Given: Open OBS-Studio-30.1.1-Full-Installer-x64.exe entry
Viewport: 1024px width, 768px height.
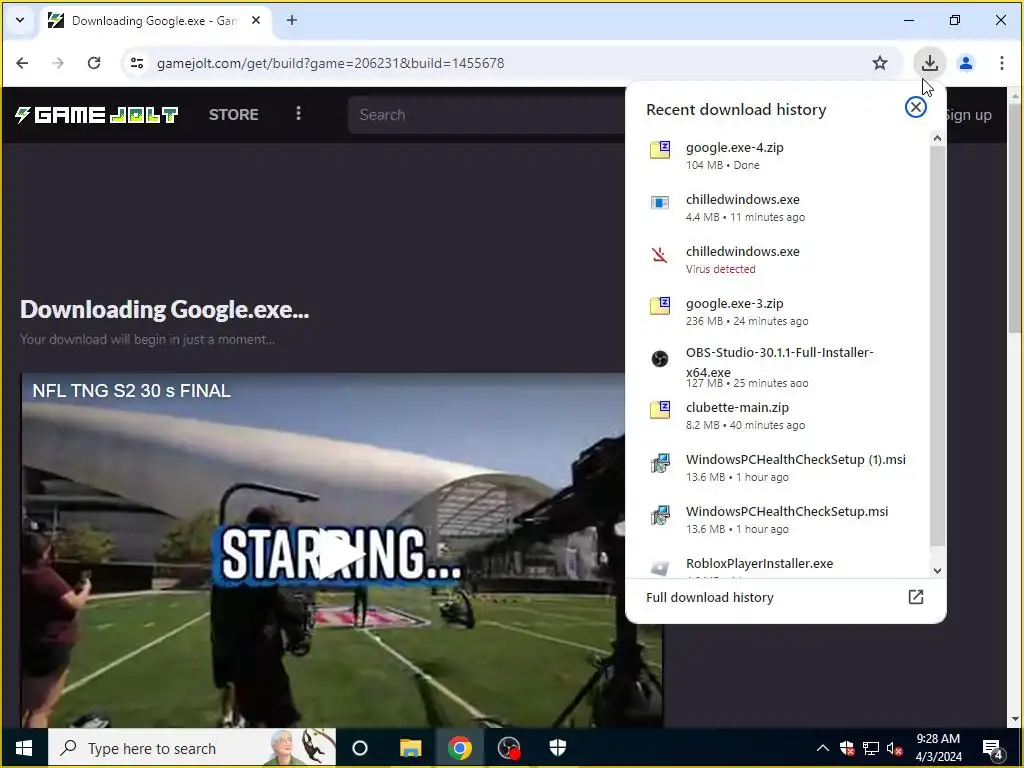Looking at the screenshot, I should [777, 366].
